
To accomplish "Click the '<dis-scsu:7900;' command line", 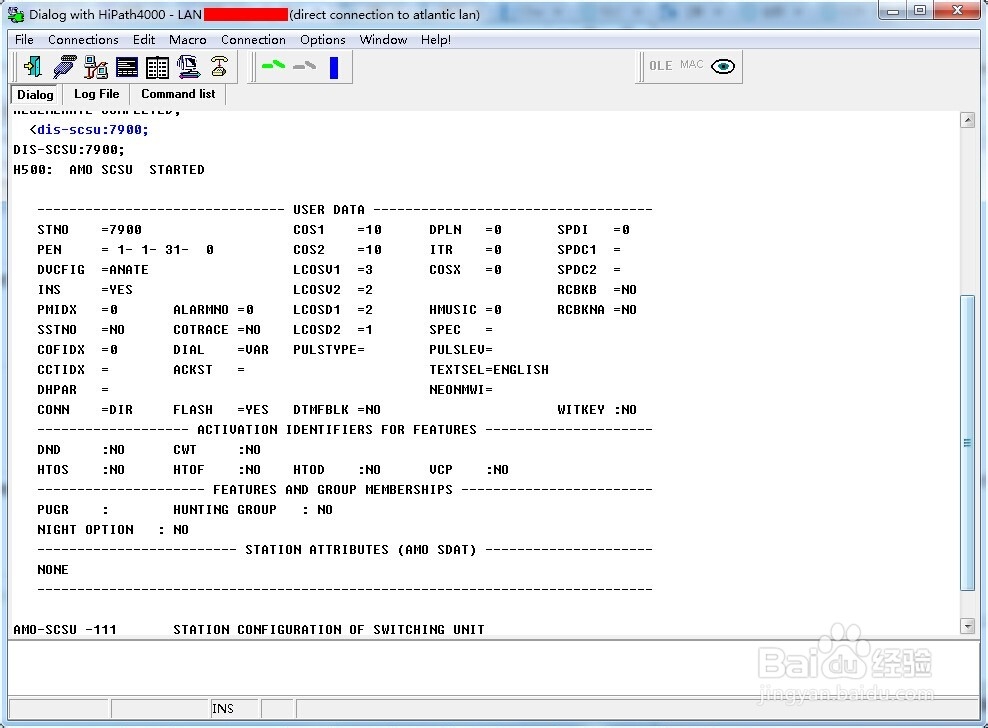I will pos(89,130).
